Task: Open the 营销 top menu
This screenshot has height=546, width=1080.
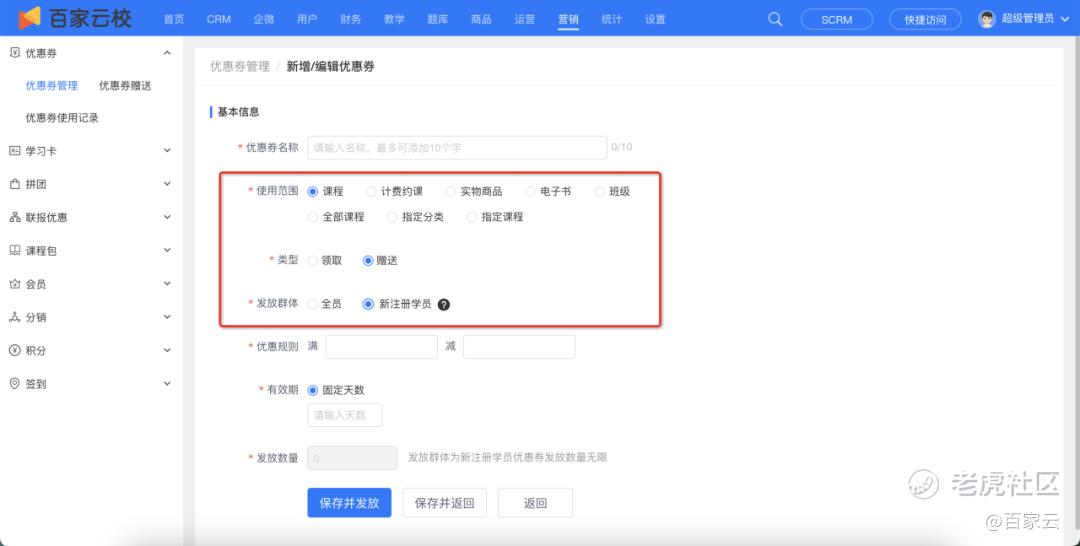Action: pos(568,19)
